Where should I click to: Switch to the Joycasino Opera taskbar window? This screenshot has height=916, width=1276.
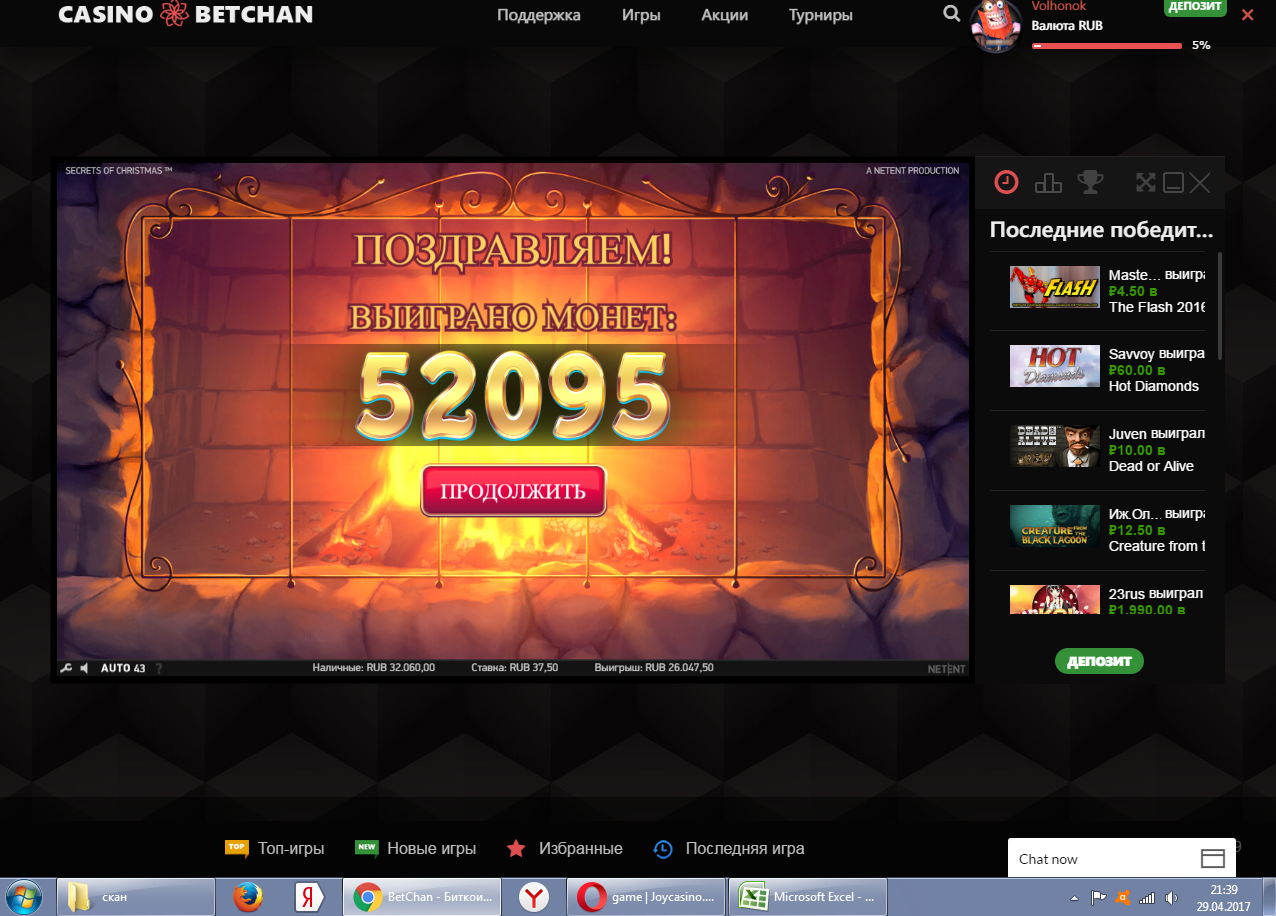(646, 897)
